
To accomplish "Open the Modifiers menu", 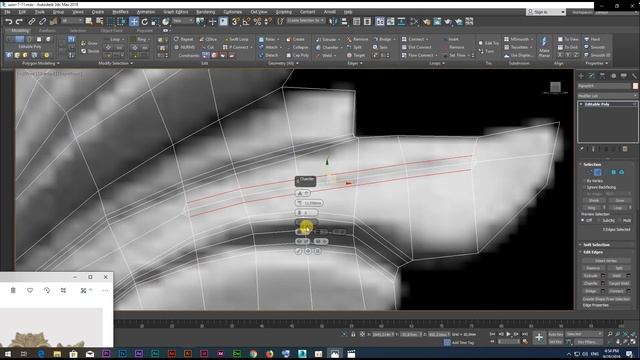I will pos(120,12).
